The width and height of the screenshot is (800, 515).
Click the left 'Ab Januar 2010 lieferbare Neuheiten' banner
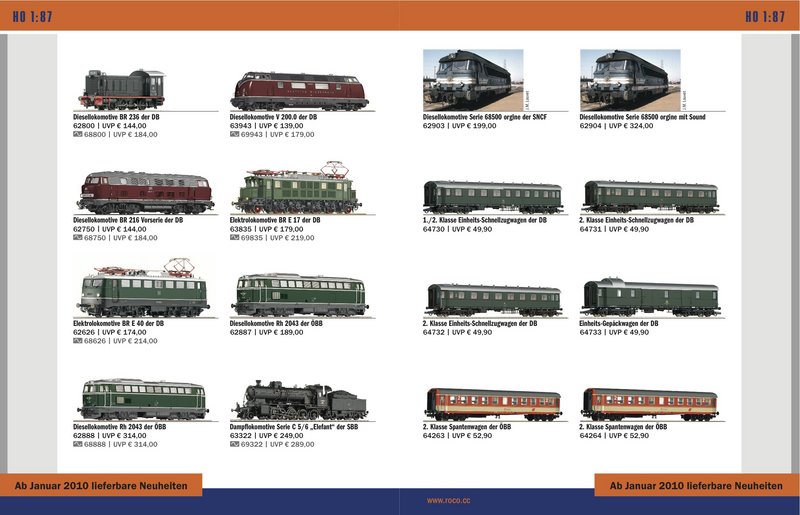[101, 486]
